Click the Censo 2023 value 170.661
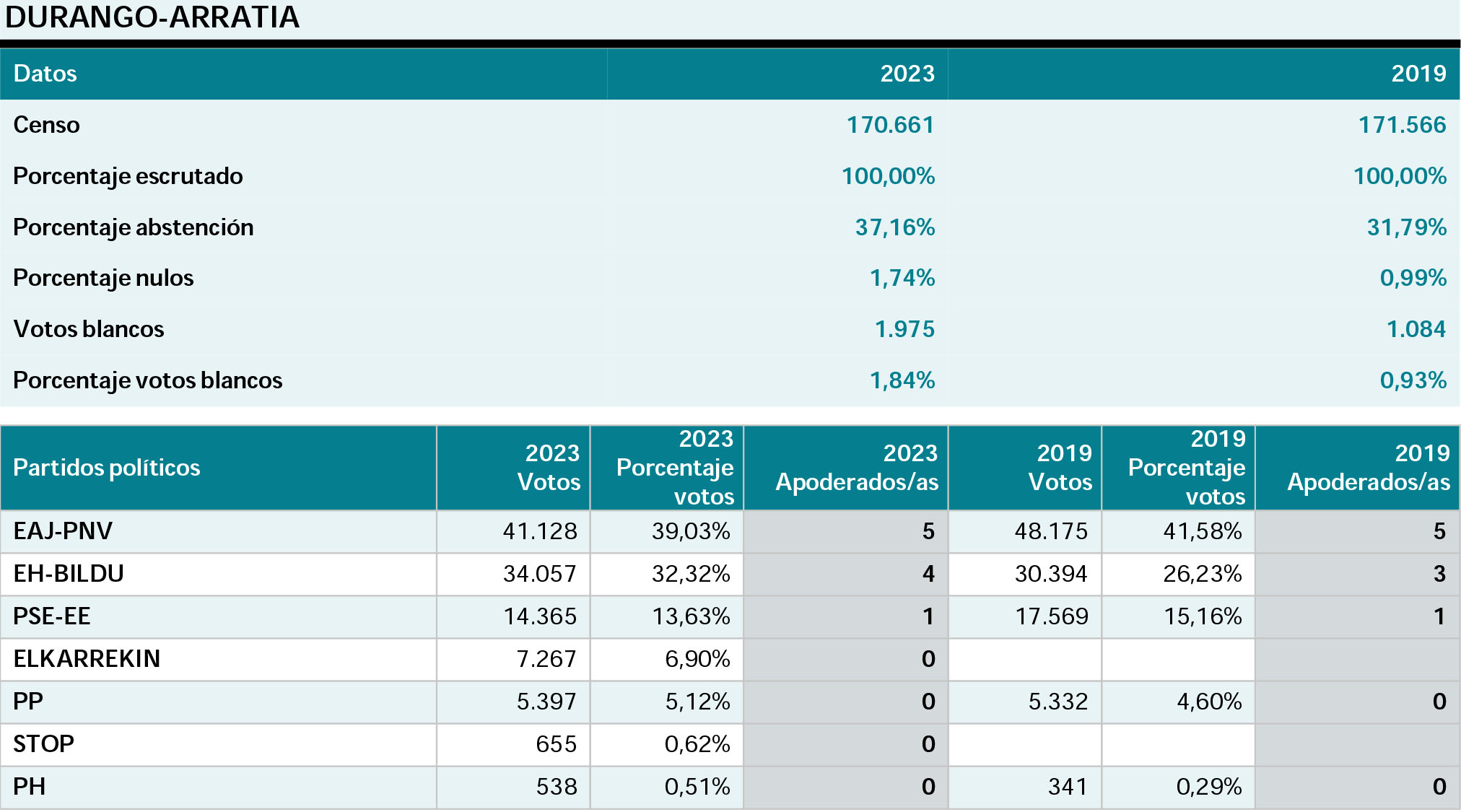 pyautogui.click(x=890, y=125)
